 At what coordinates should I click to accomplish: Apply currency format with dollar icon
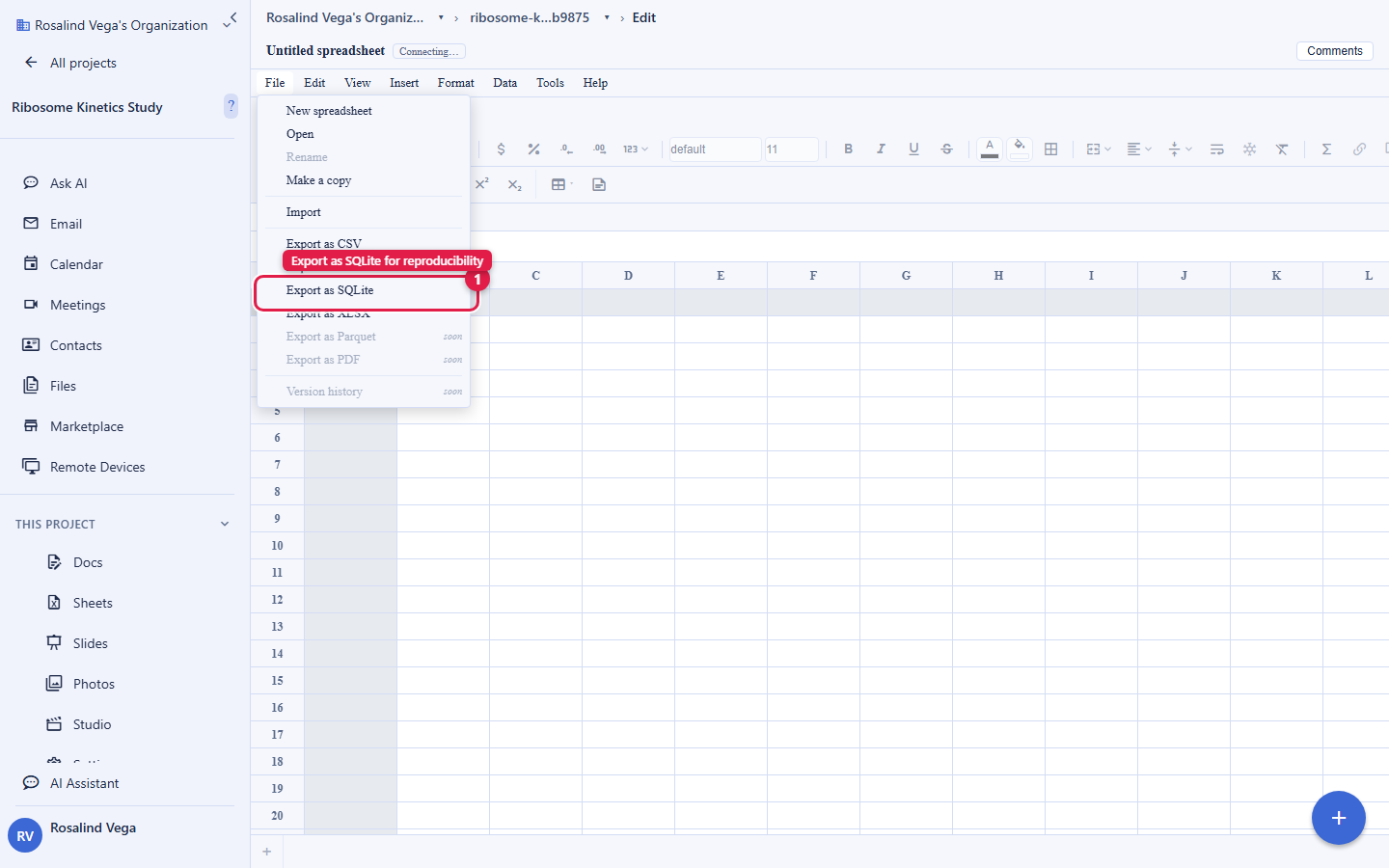(501, 149)
